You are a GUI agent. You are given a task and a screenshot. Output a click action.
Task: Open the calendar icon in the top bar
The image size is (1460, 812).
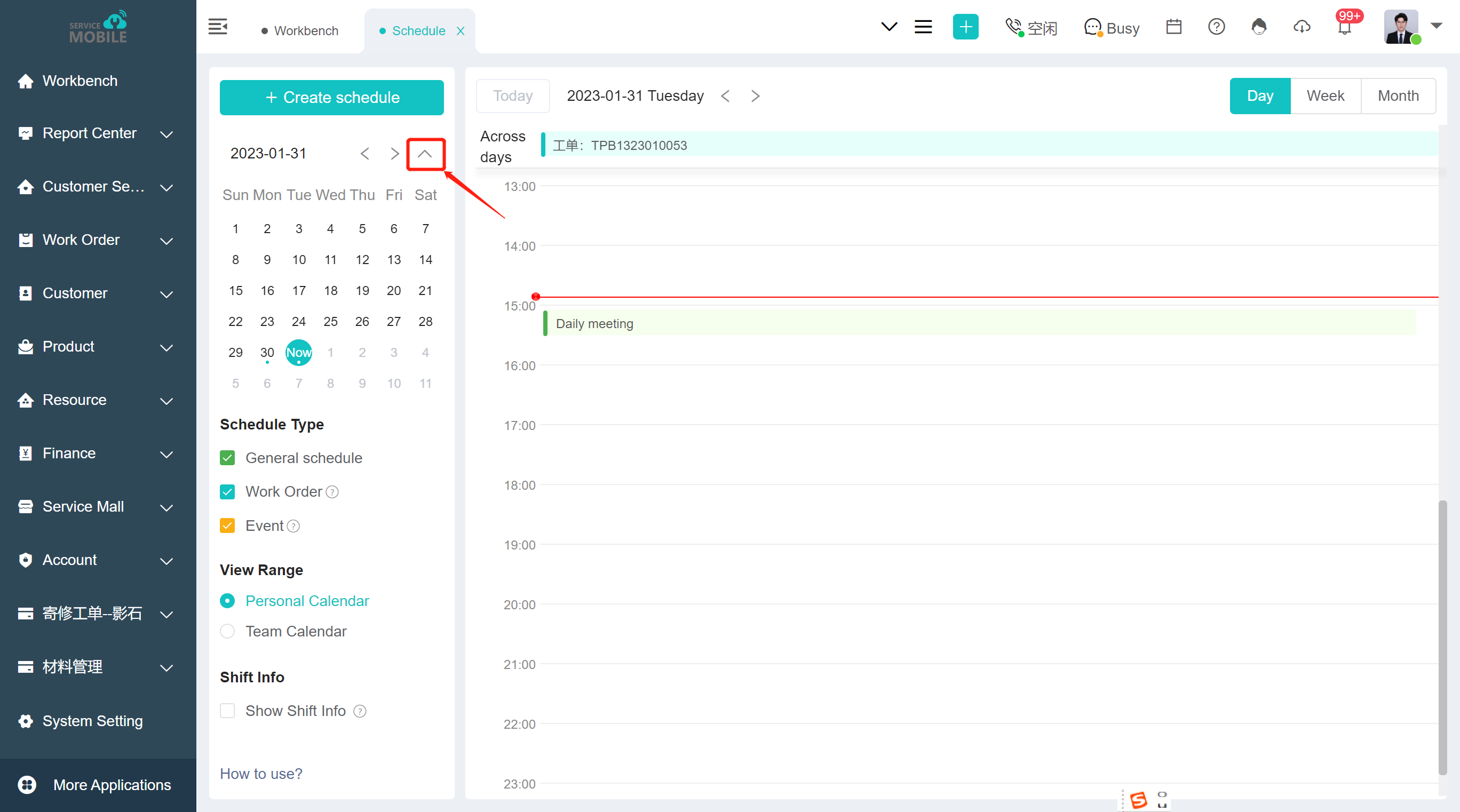[1173, 27]
